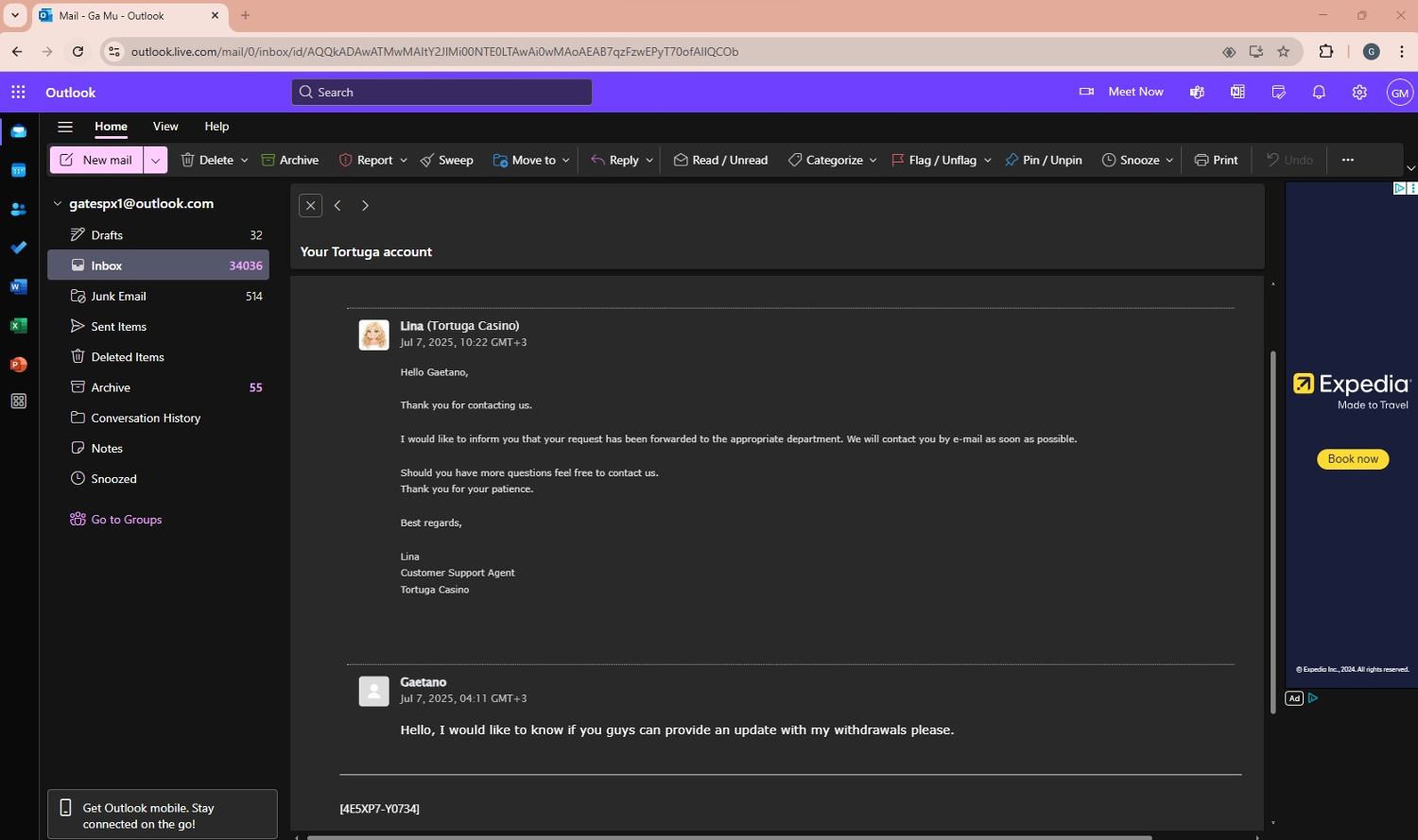Click into the Outlook Search box

tap(441, 92)
